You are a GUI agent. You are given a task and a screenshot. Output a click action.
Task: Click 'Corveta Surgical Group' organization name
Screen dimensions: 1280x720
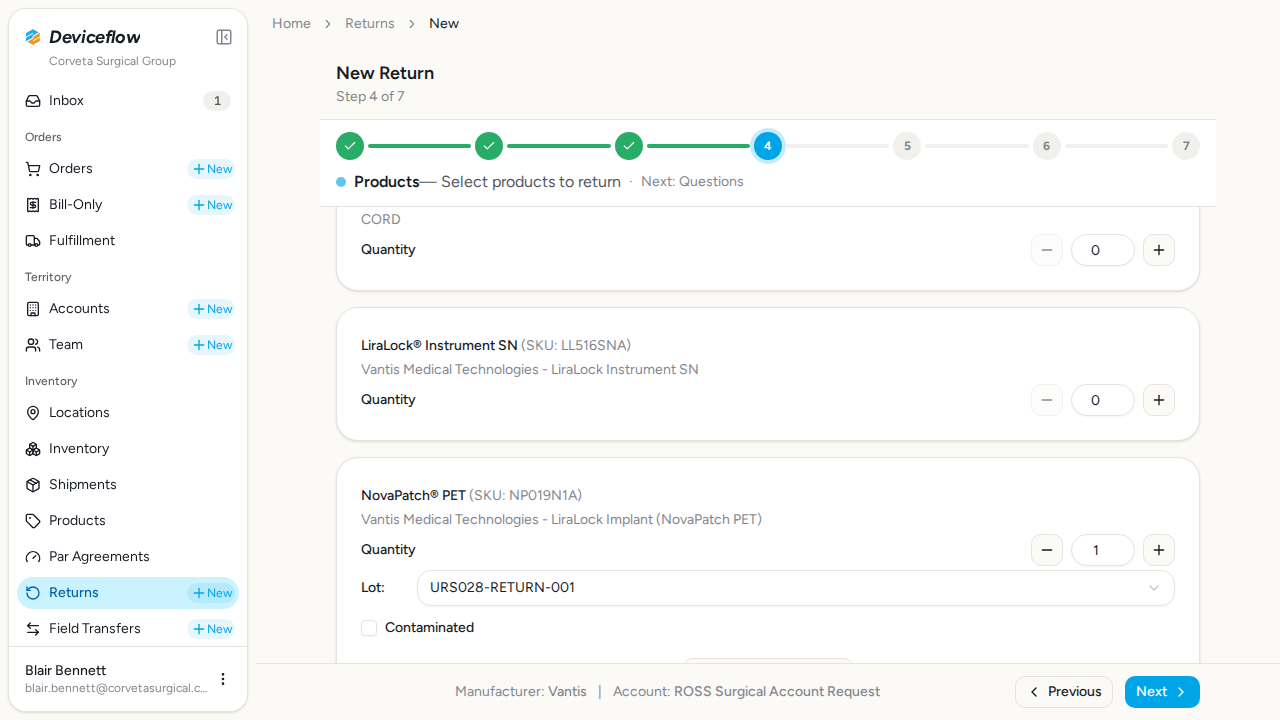112,61
